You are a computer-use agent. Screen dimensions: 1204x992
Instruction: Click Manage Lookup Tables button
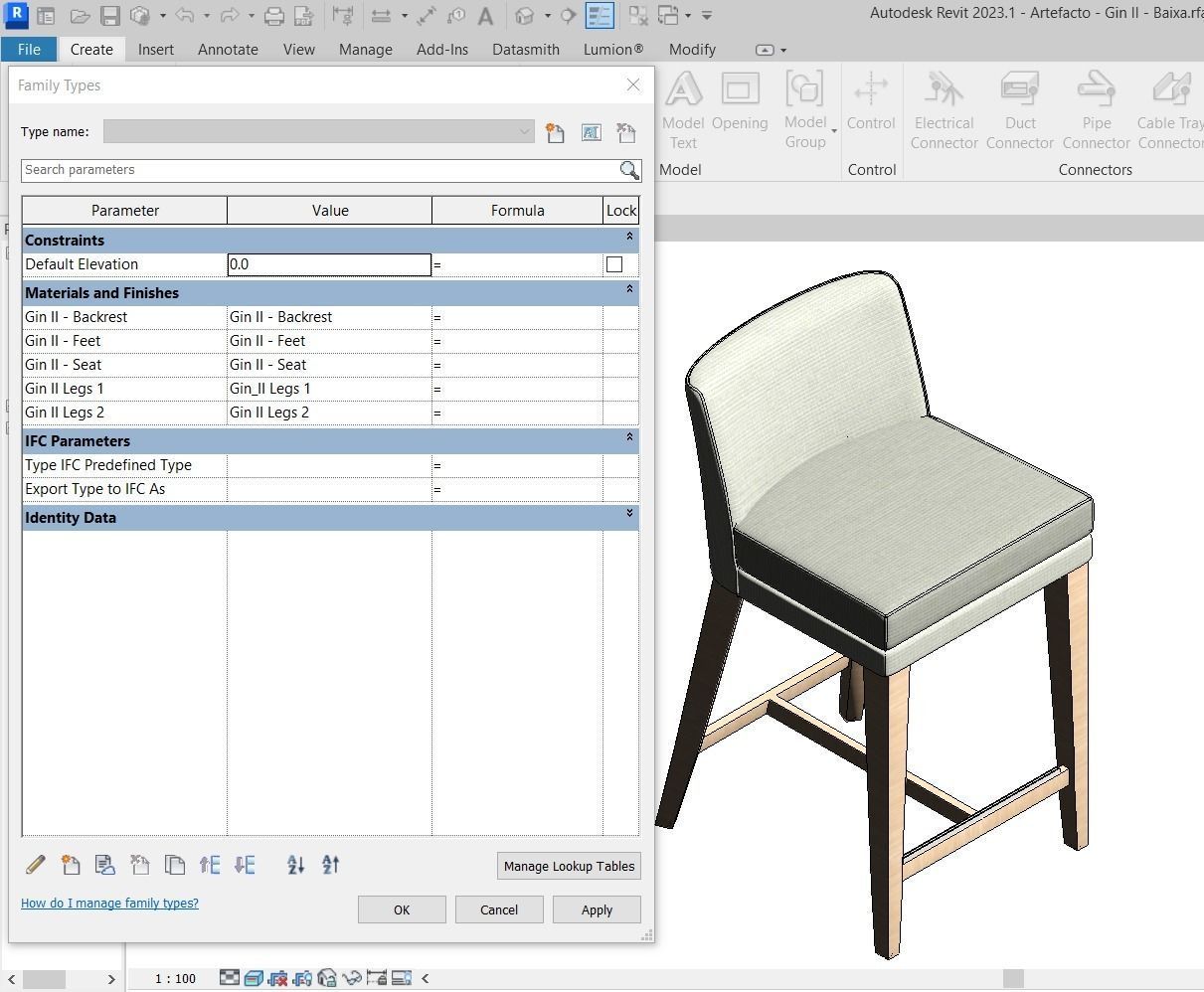[569, 866]
